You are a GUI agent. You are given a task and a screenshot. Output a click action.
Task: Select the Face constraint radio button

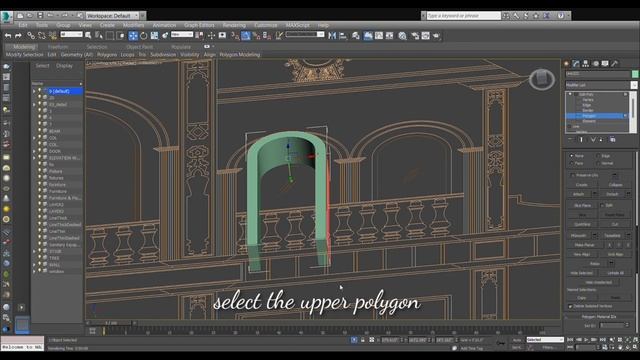point(571,163)
